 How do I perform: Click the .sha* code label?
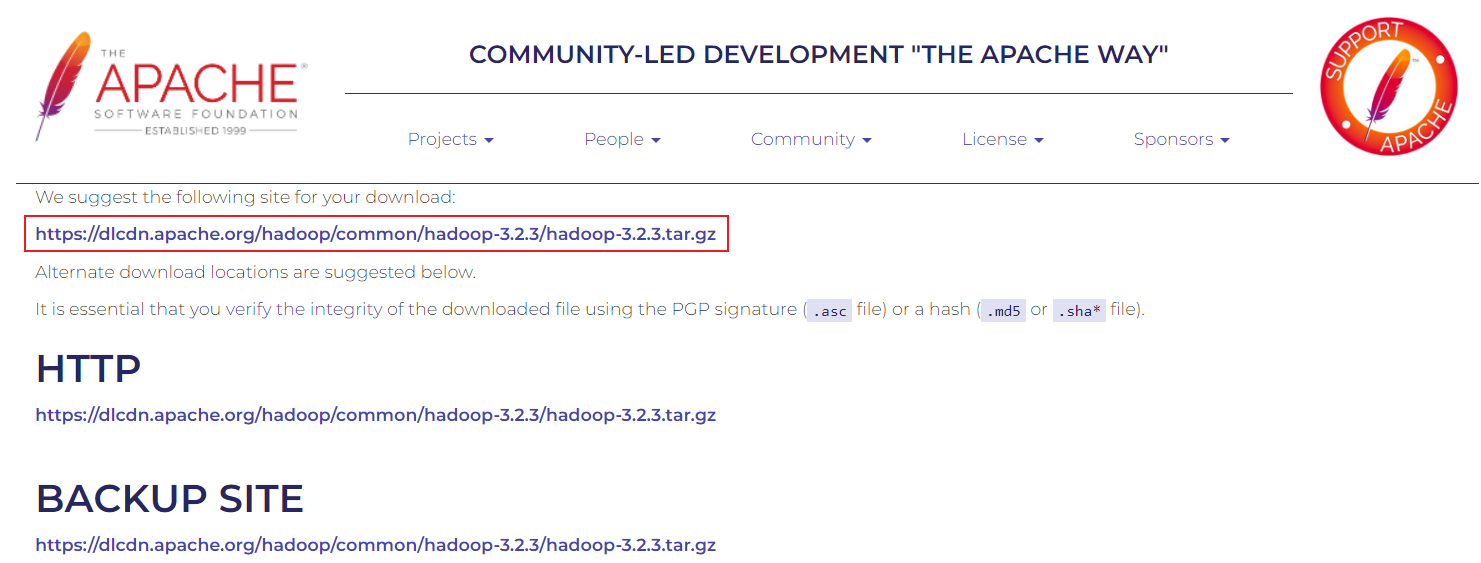point(1079,310)
